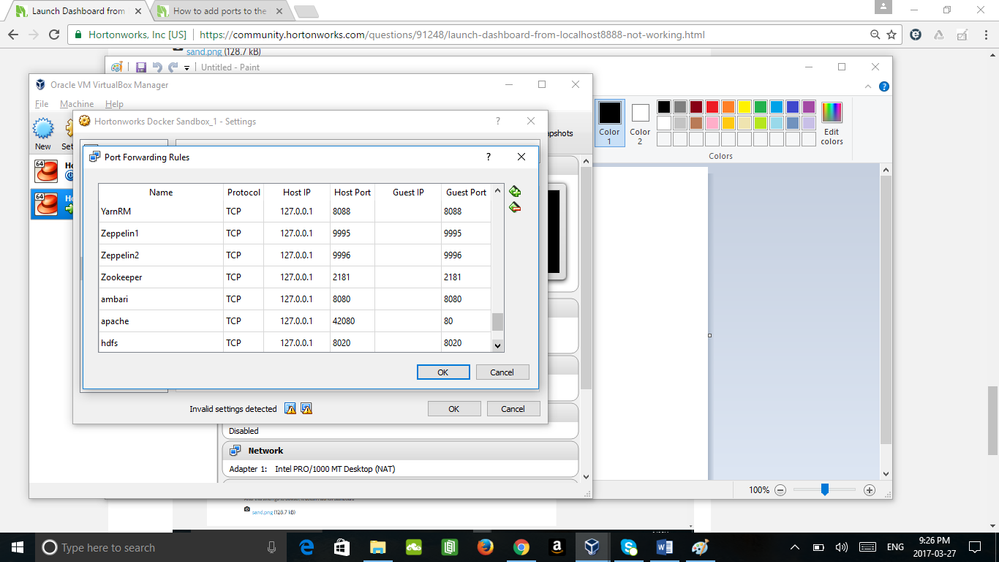The width and height of the screenshot is (999, 562).
Task: Confirm port forwarding rules with OK
Action: point(443,372)
